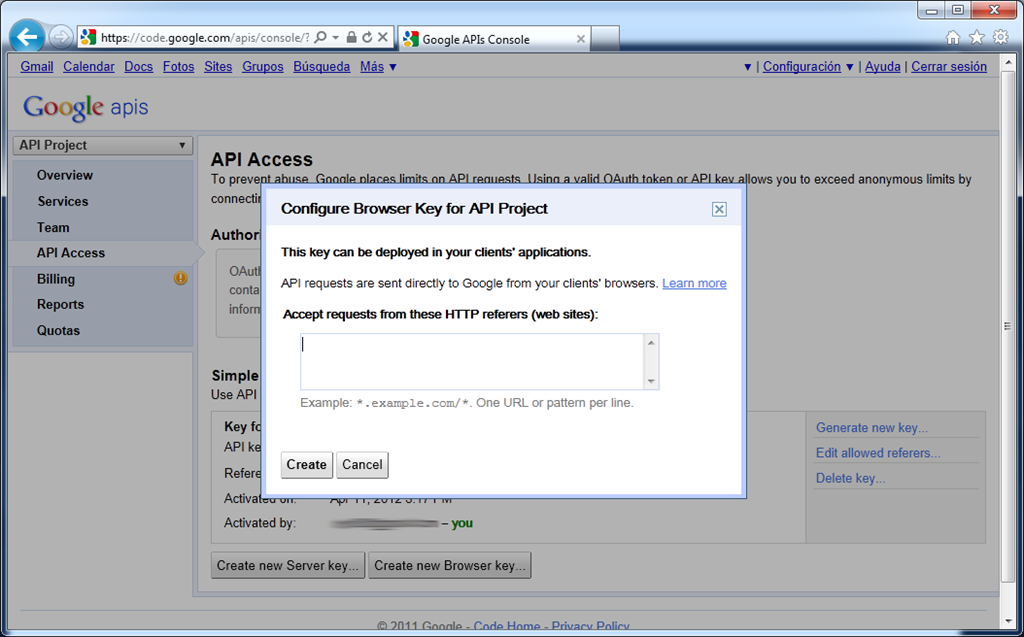The image size is (1024, 637).
Task: Click Delete key link
Action: [850, 478]
